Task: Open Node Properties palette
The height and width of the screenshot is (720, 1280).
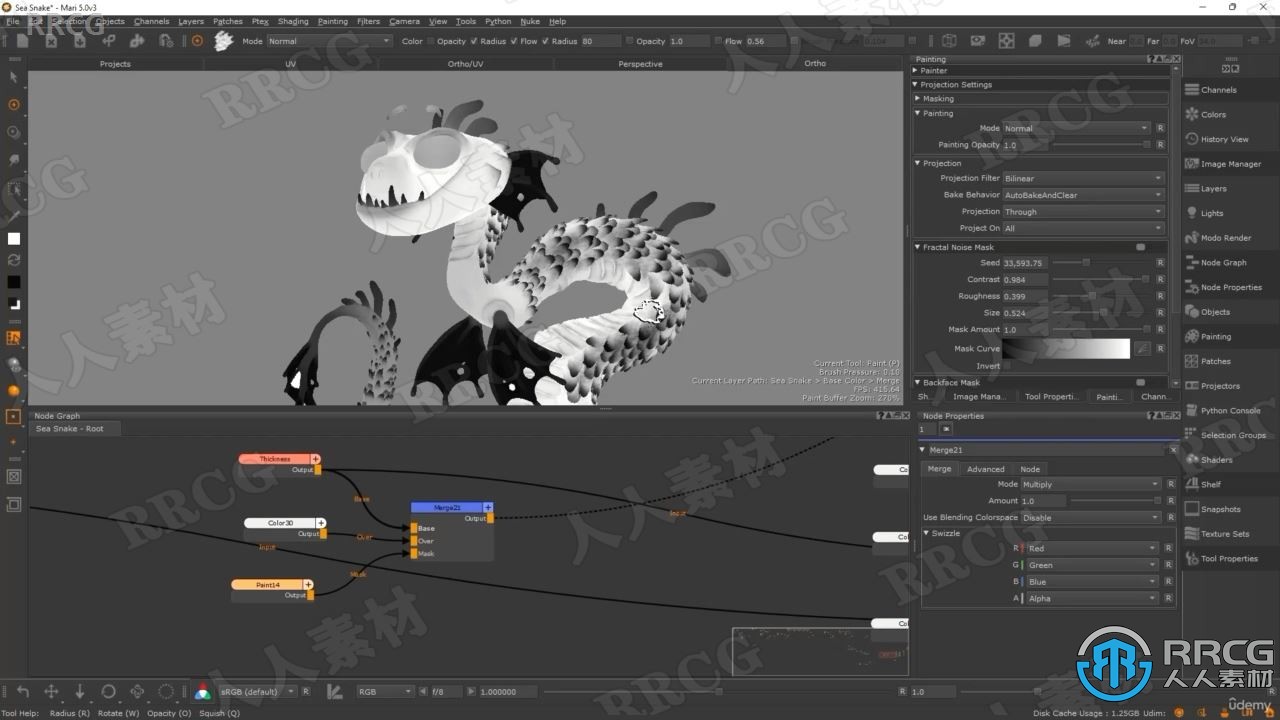Action: point(1192,287)
